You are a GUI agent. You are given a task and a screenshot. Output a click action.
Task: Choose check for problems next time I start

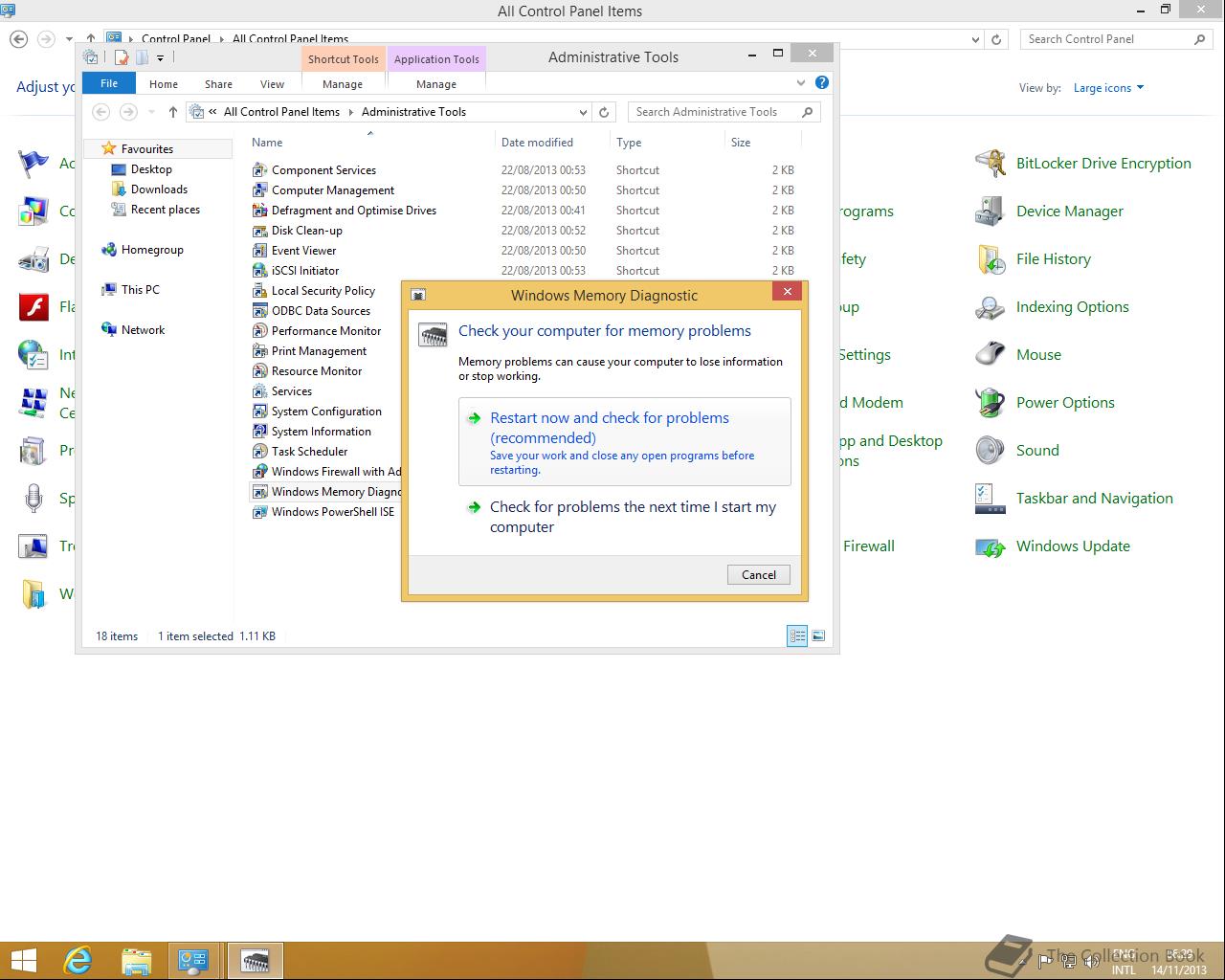(x=625, y=517)
